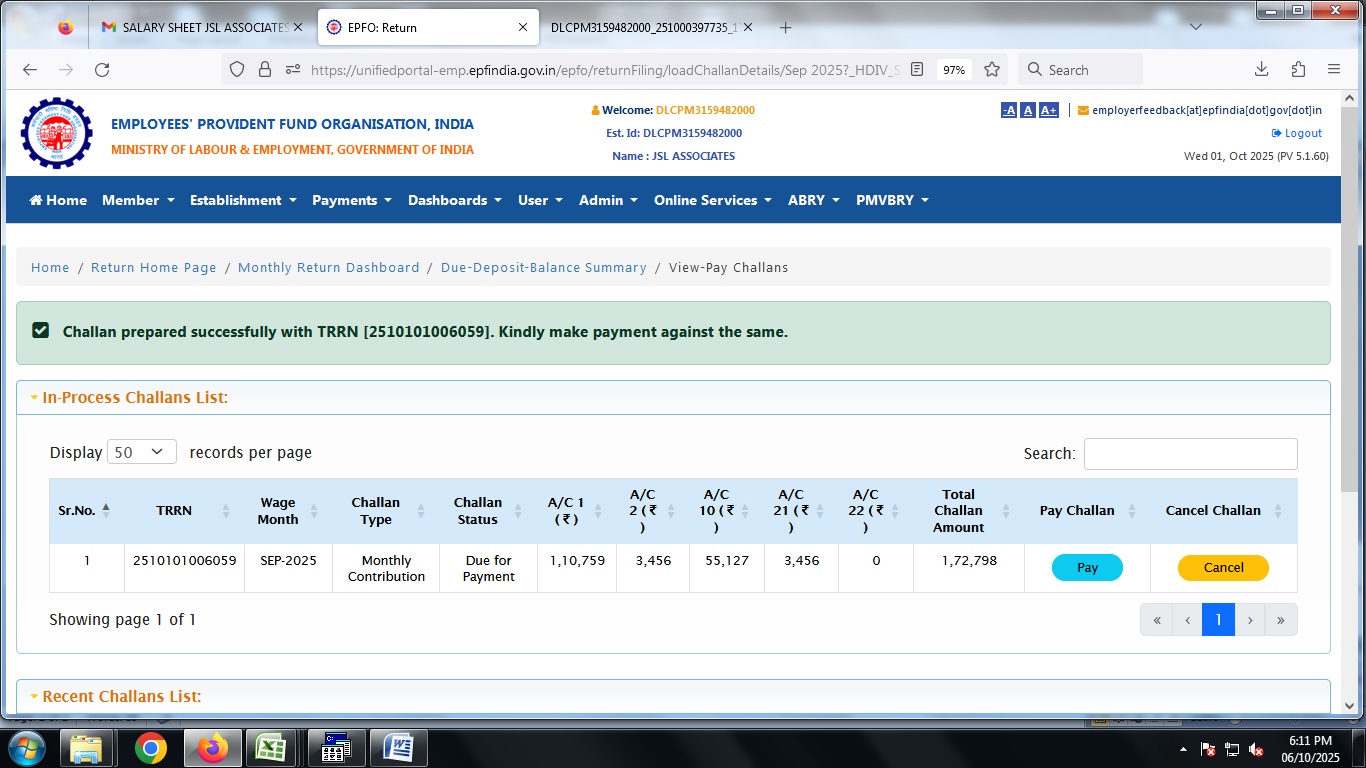This screenshot has width=1366, height=768.
Task: Open Firefox hamburger application menu
Action: pos(1334,70)
